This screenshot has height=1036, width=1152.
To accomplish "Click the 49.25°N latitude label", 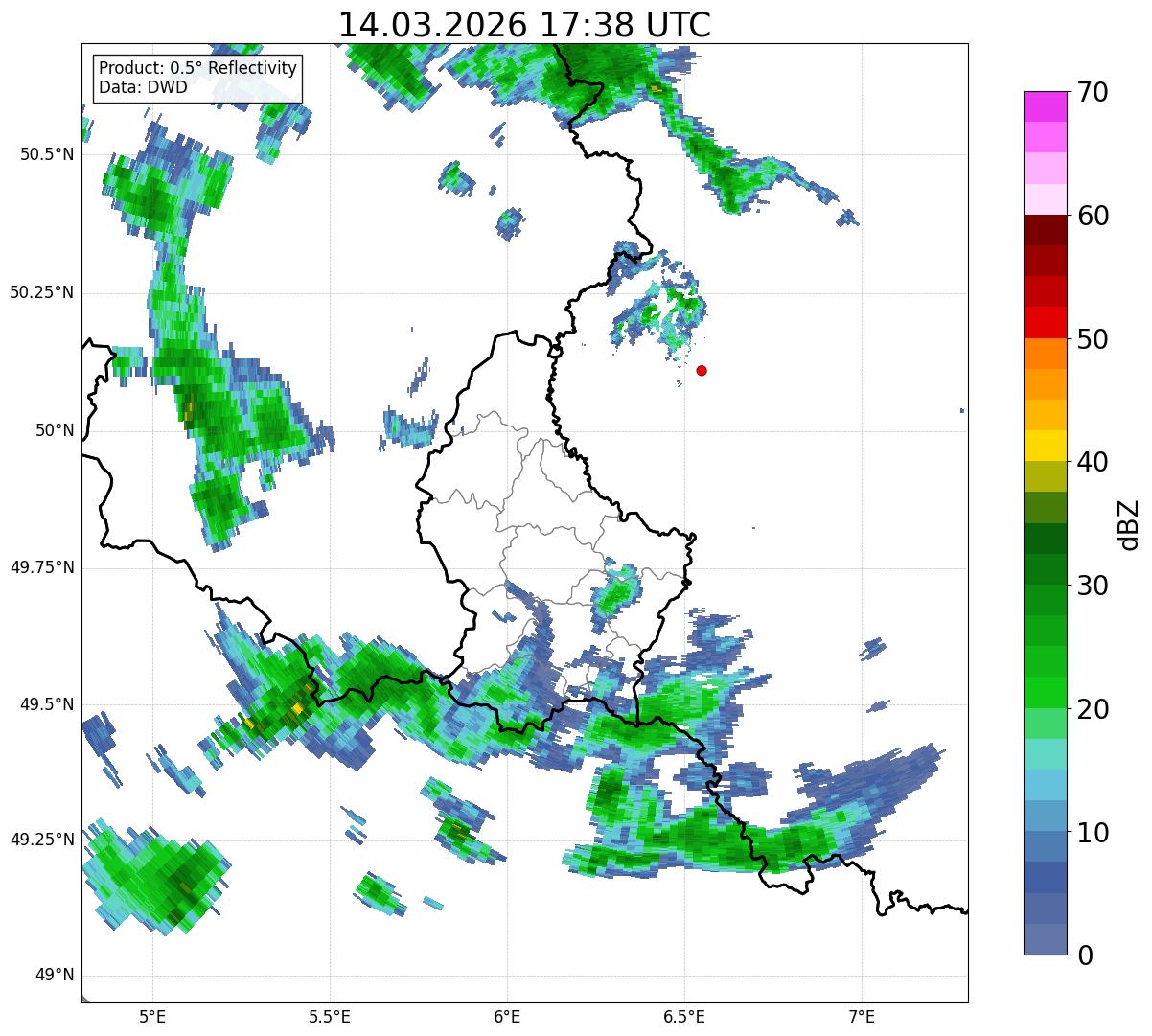I will (x=42, y=840).
